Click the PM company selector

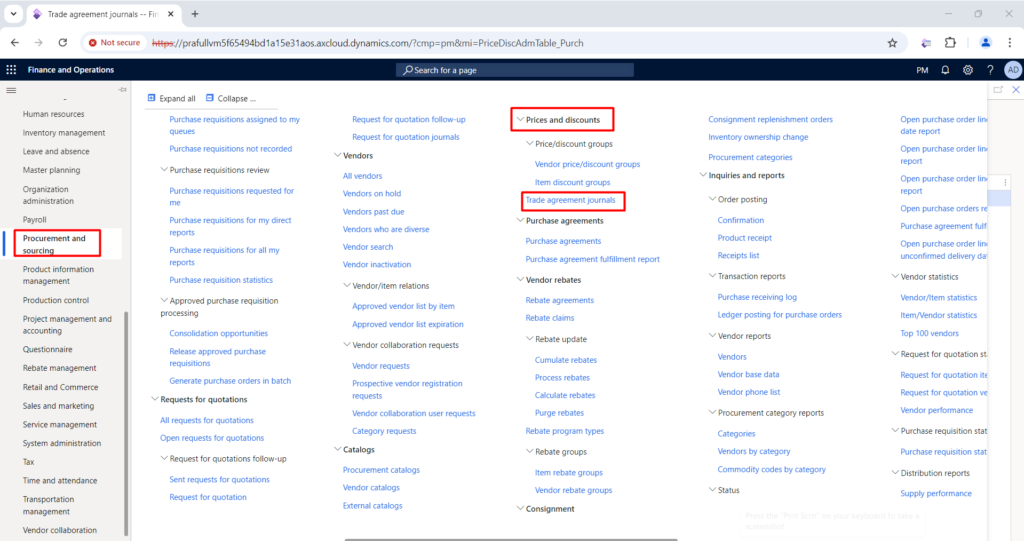[922, 70]
